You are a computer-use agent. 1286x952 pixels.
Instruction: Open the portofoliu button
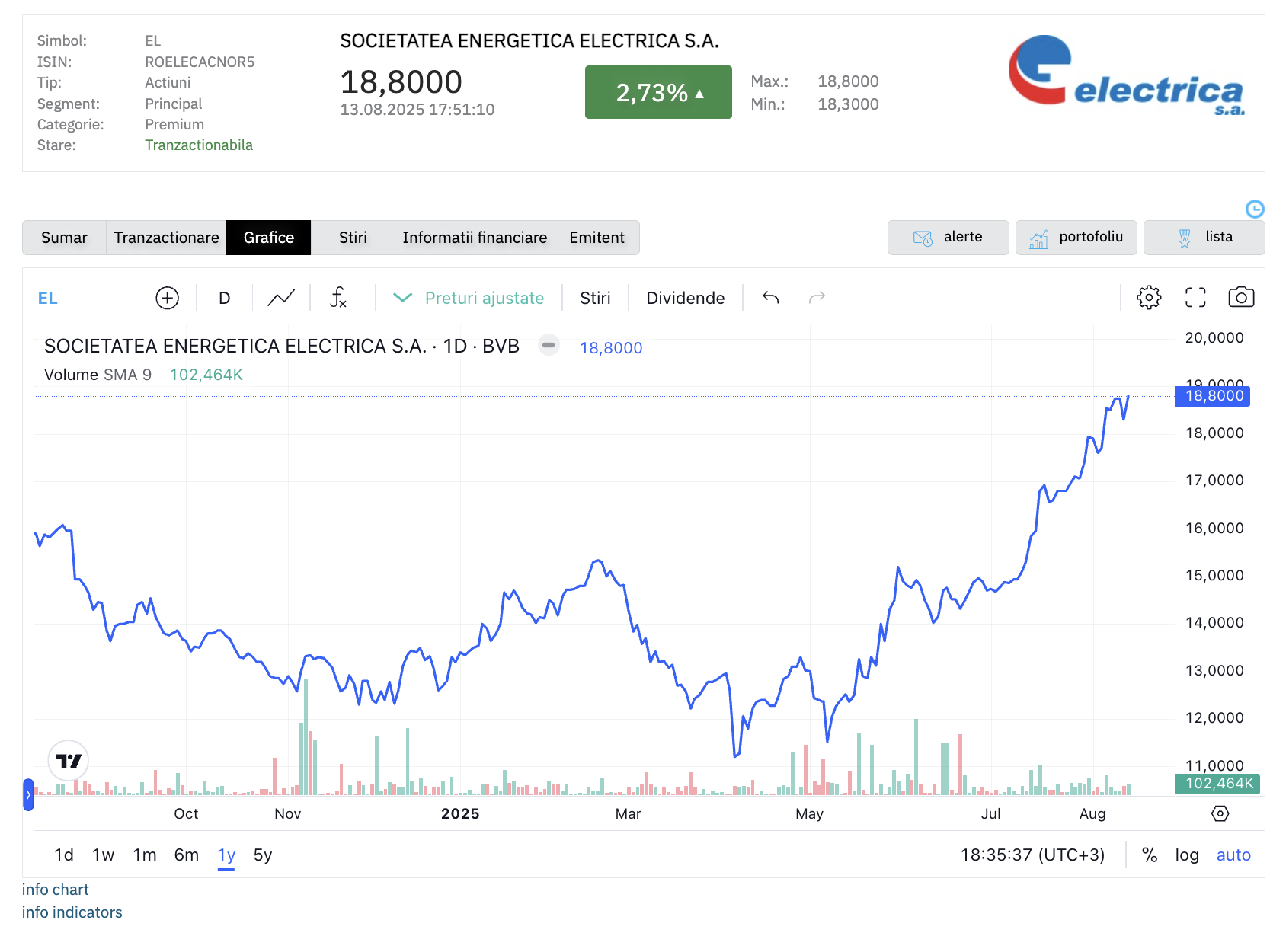click(1076, 238)
